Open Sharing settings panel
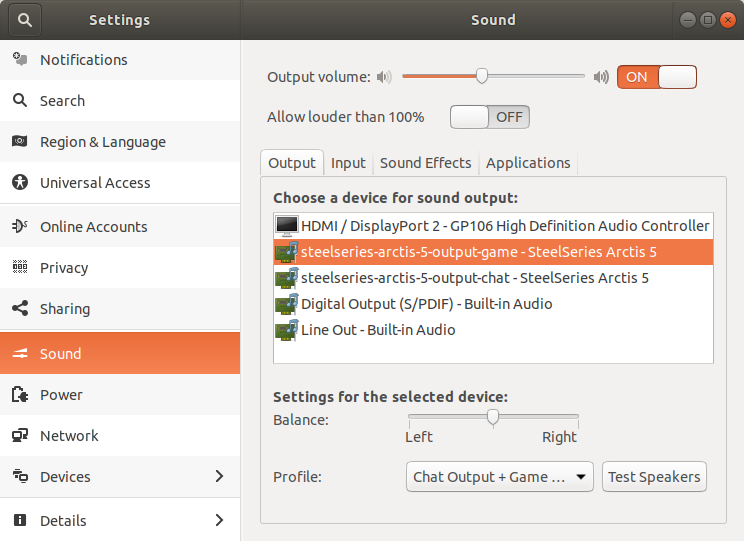 coord(120,308)
